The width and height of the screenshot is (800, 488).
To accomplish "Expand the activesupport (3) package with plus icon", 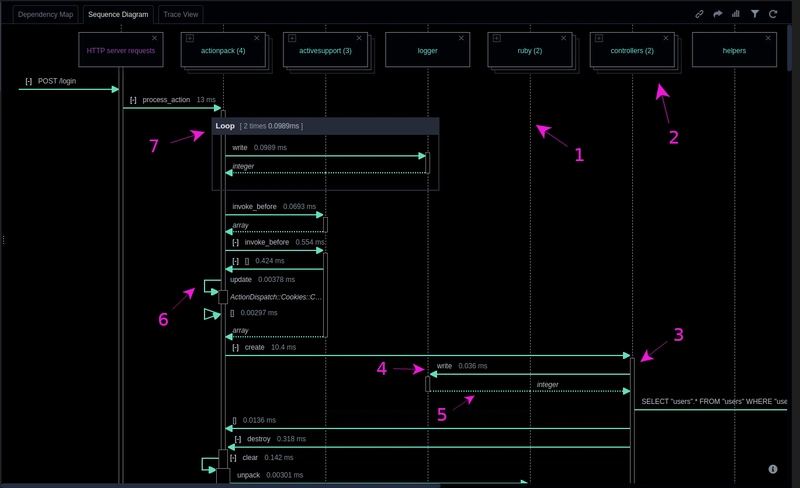I will point(292,38).
